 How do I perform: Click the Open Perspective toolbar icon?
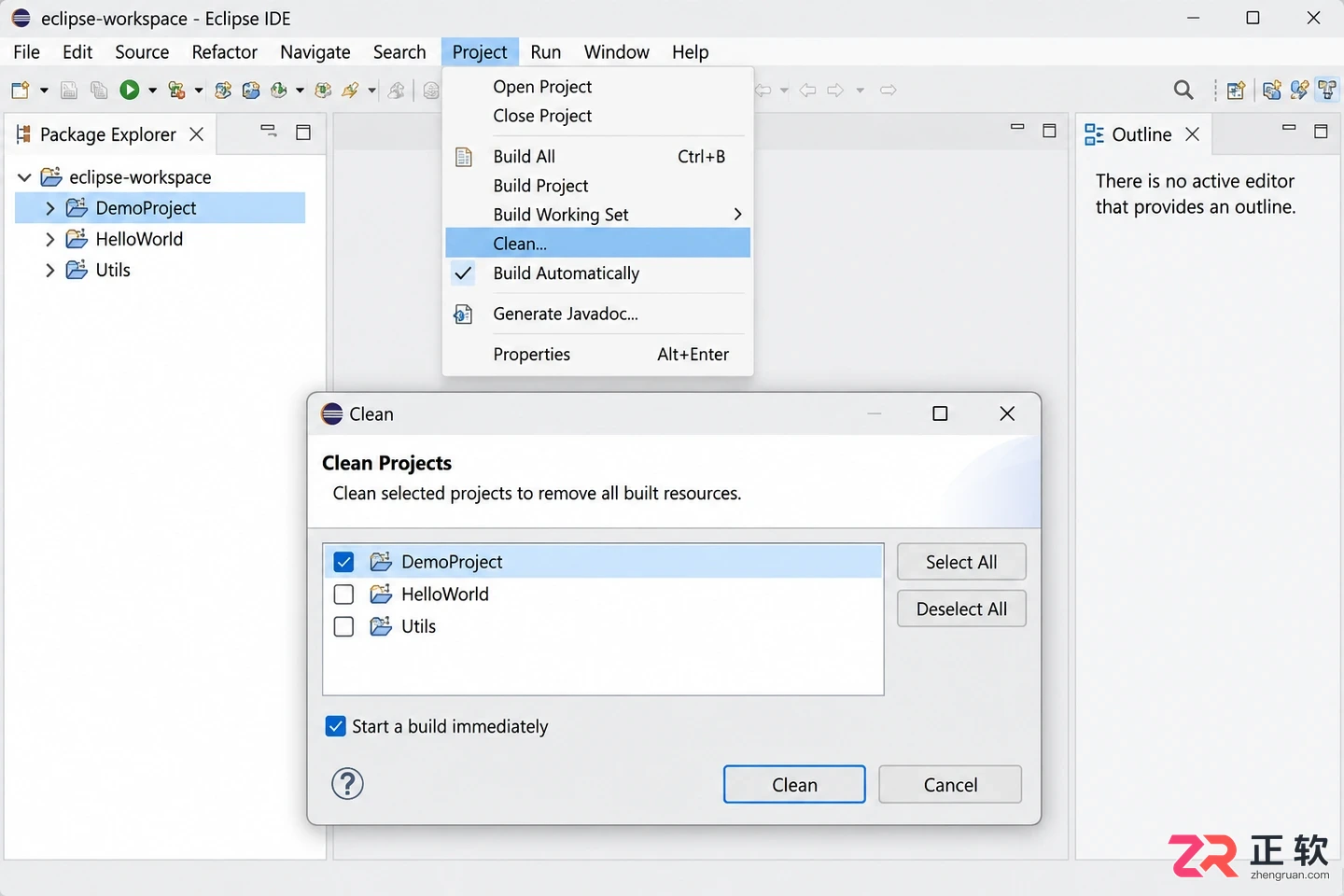(x=1236, y=90)
